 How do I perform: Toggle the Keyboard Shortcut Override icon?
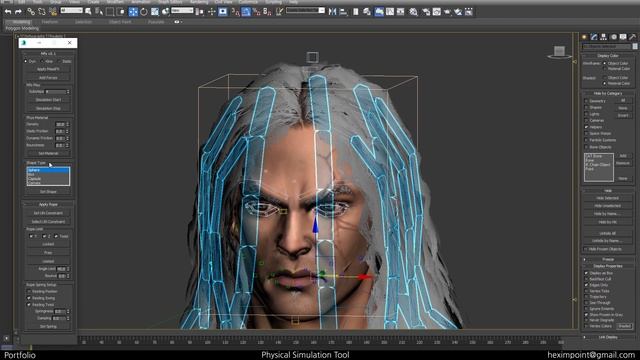click(222, 12)
